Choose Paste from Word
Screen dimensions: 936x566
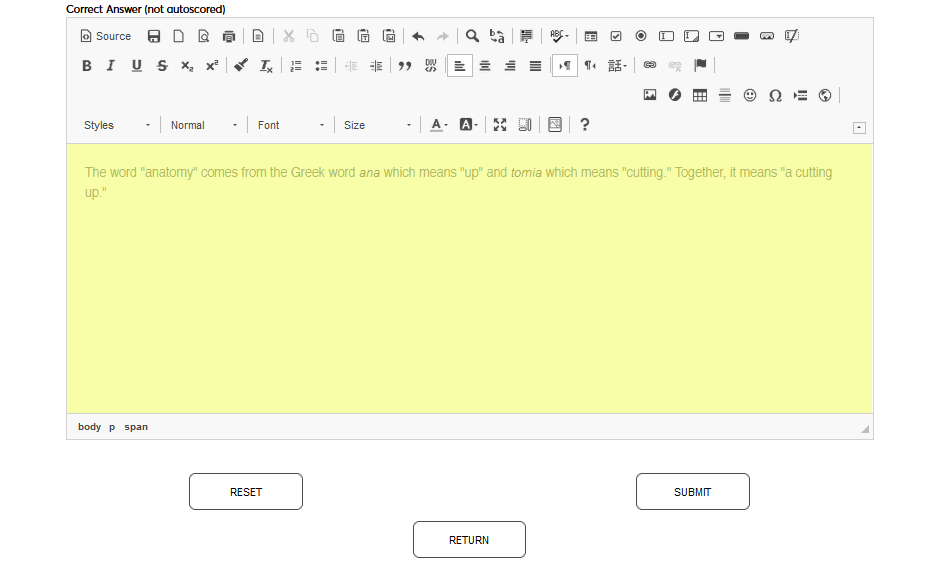(x=389, y=36)
